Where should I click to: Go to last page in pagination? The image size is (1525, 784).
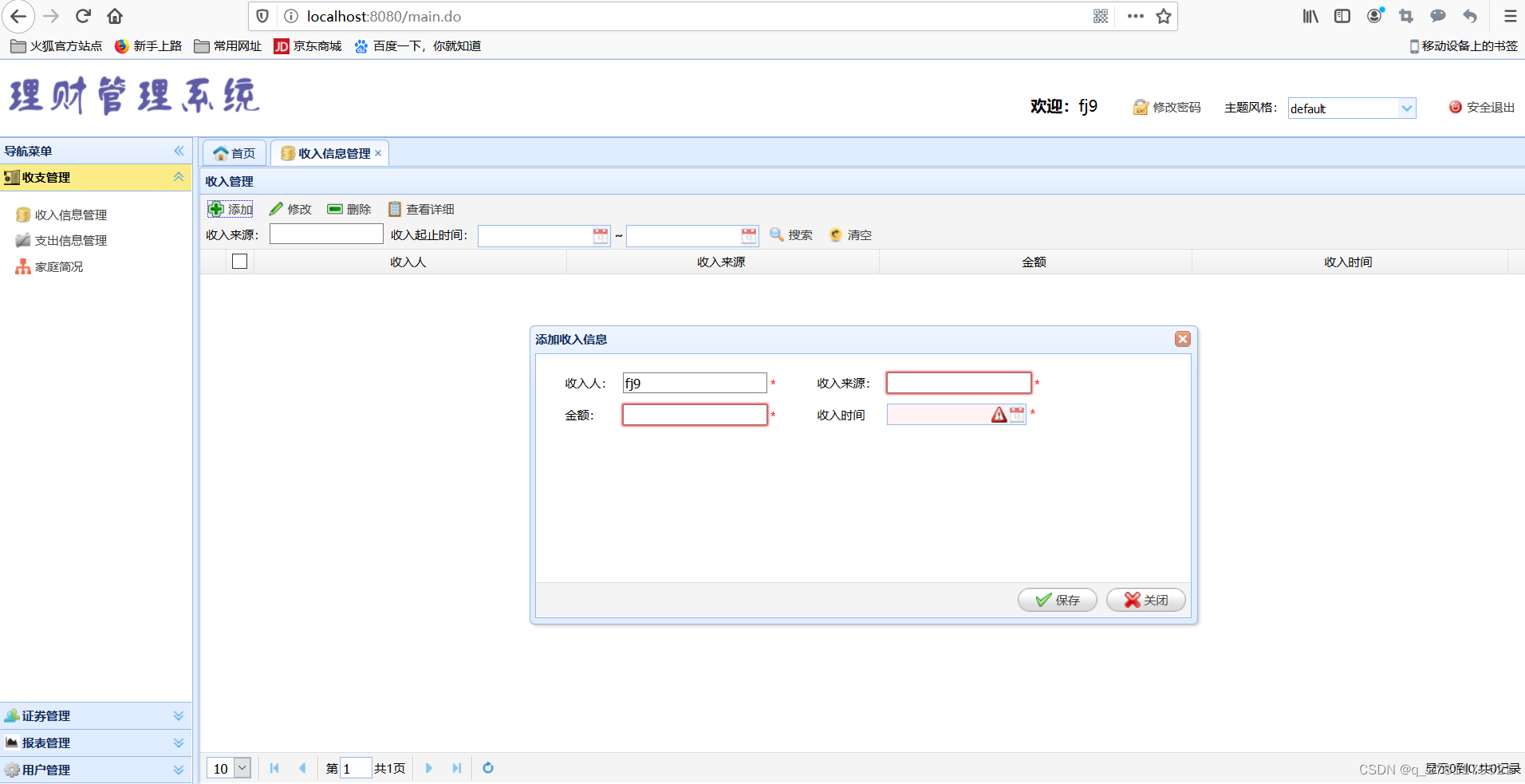[x=457, y=768]
